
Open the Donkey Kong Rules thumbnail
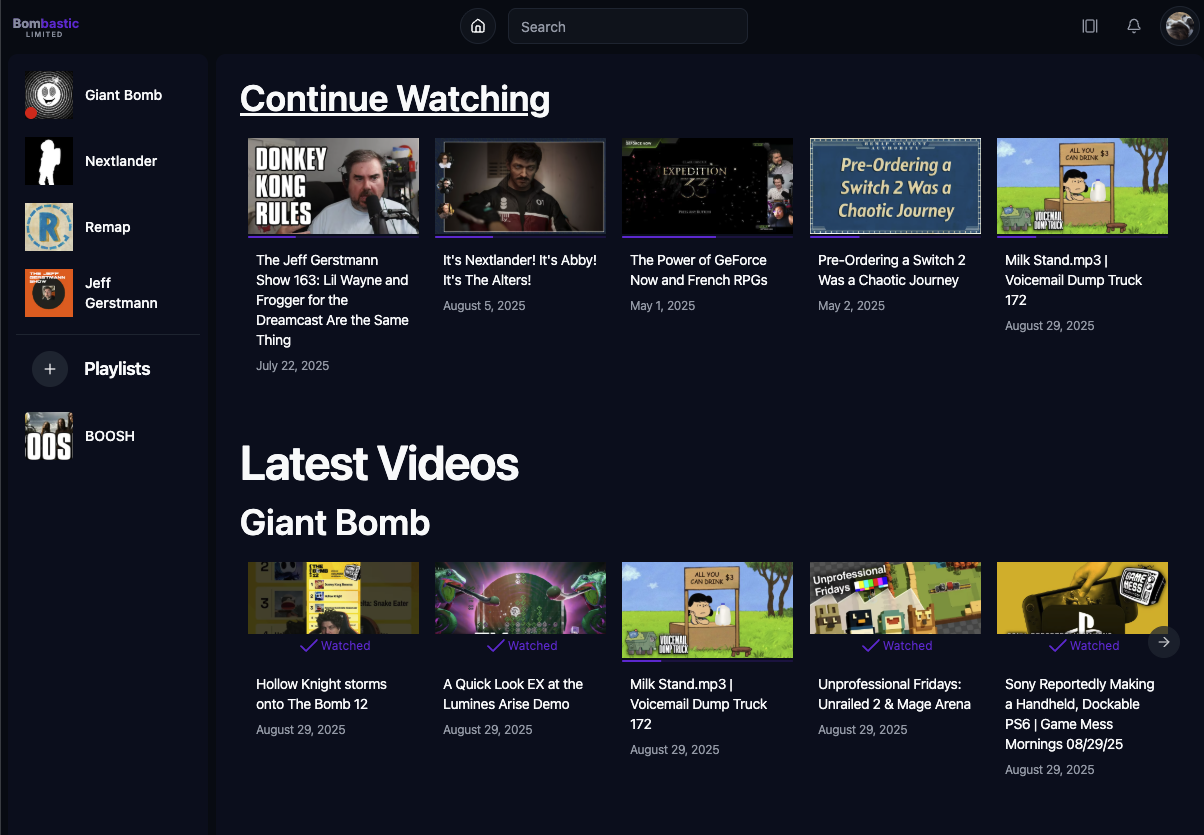[x=333, y=186]
